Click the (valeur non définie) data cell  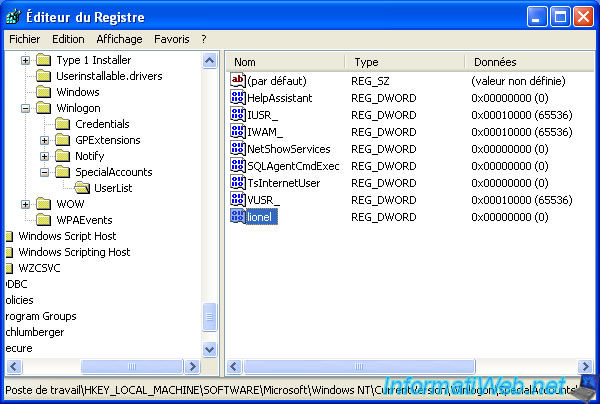518,81
